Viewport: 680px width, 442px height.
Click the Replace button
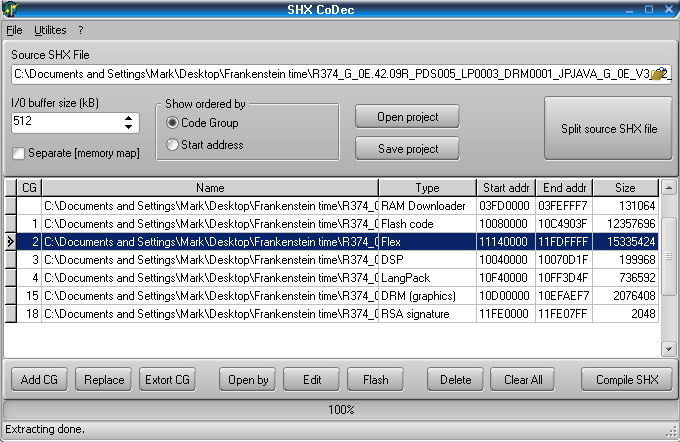[x=104, y=380]
